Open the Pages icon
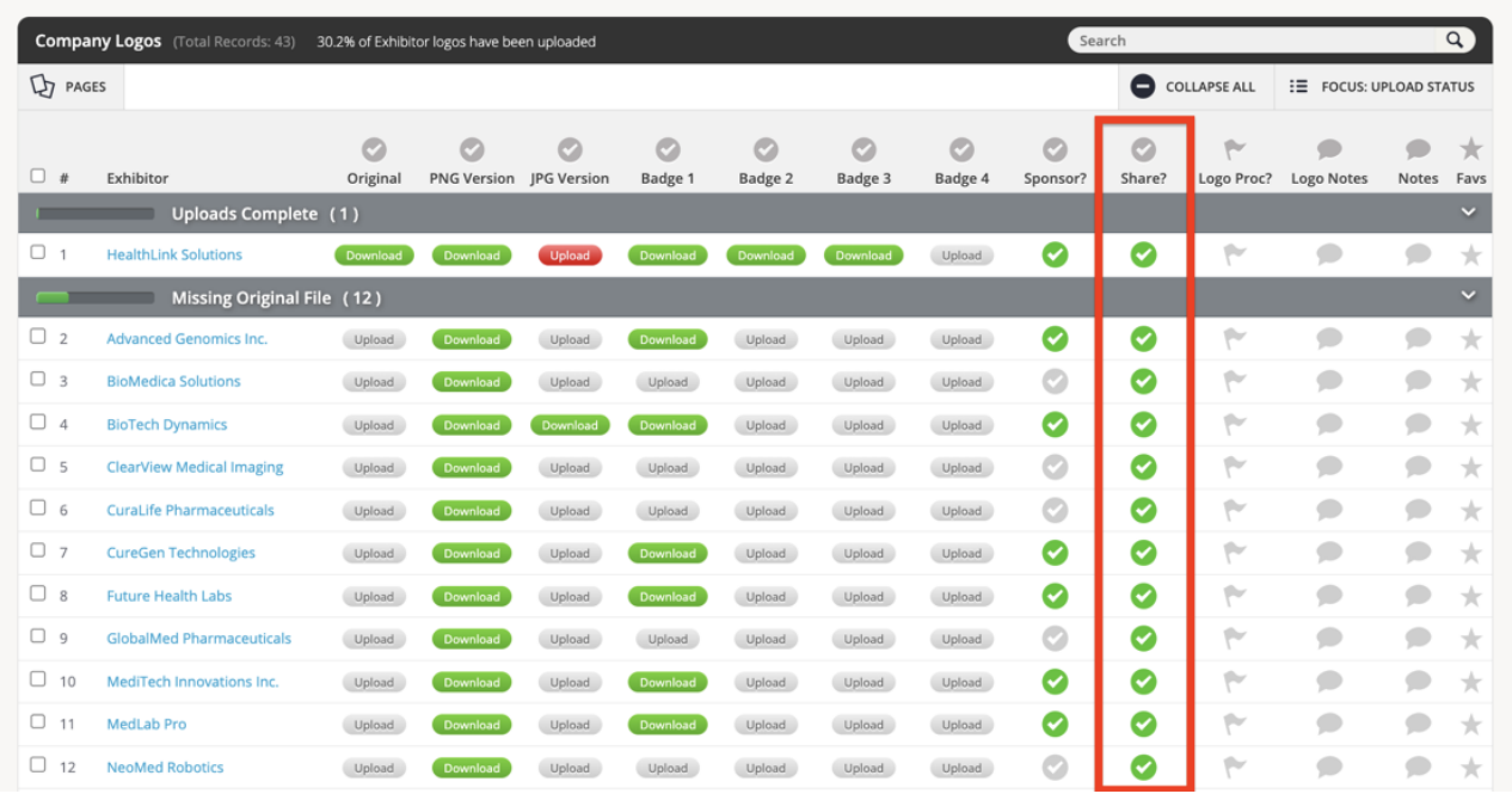The height and width of the screenshot is (794, 1512). [42, 87]
